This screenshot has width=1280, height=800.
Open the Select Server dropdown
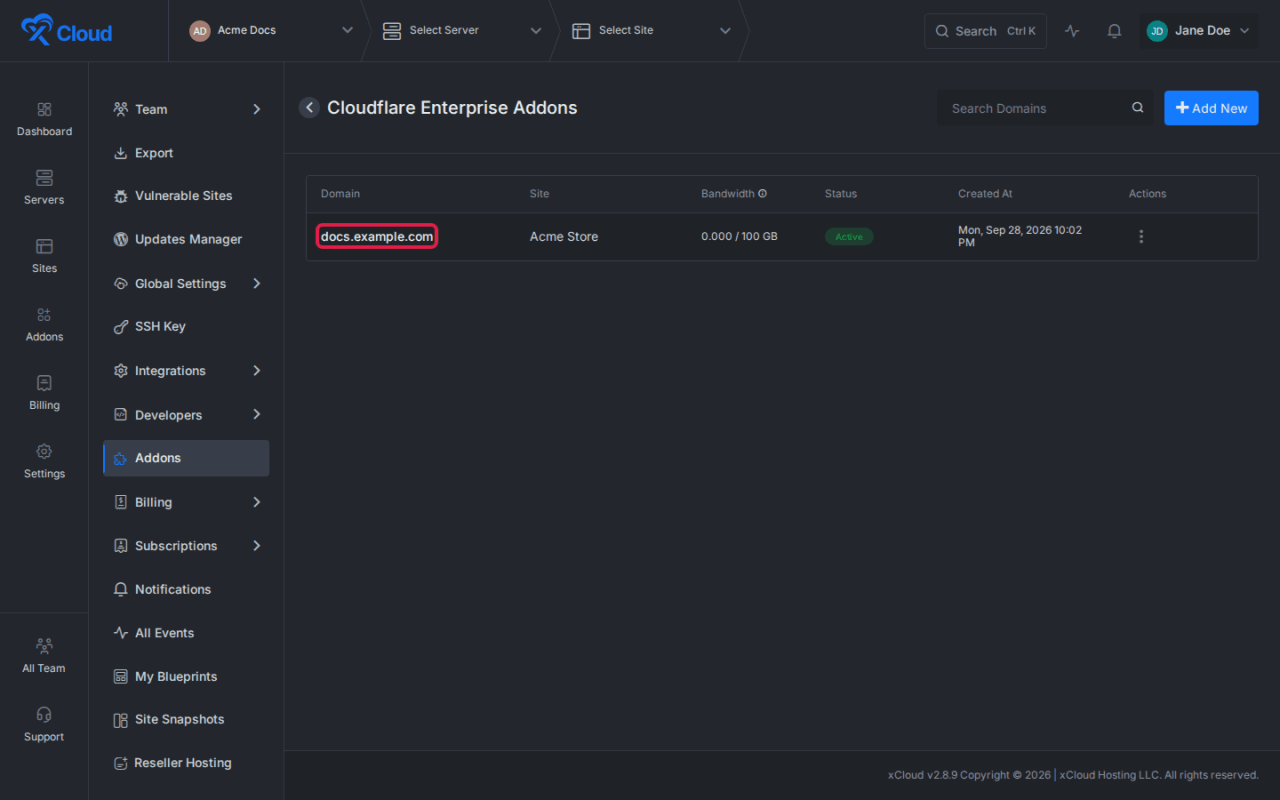(462, 31)
